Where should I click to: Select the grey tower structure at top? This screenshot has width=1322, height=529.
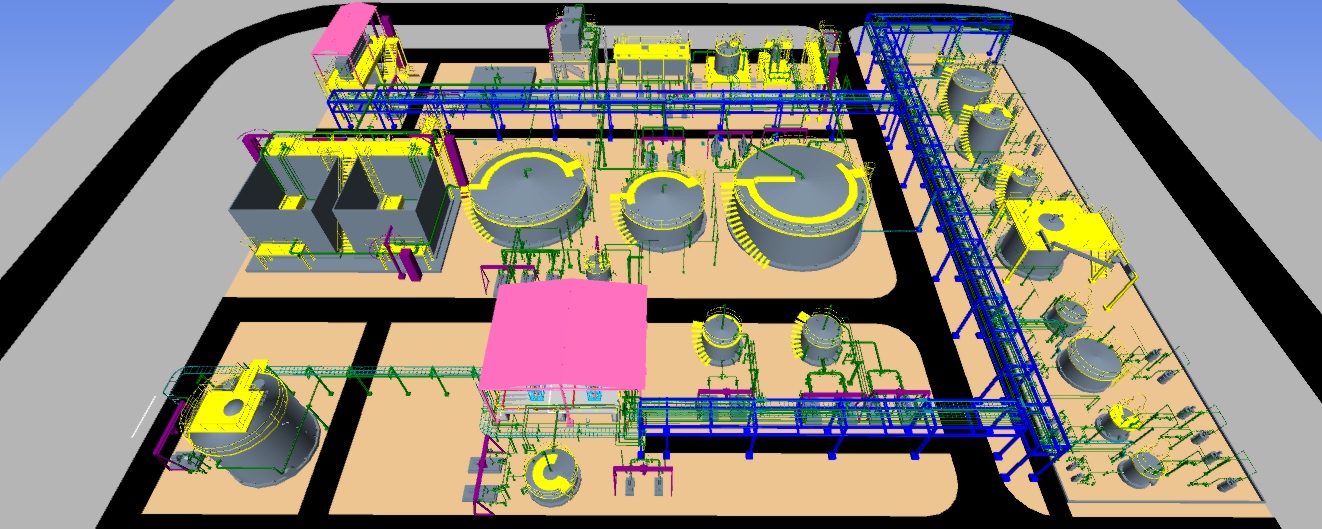tap(572, 35)
